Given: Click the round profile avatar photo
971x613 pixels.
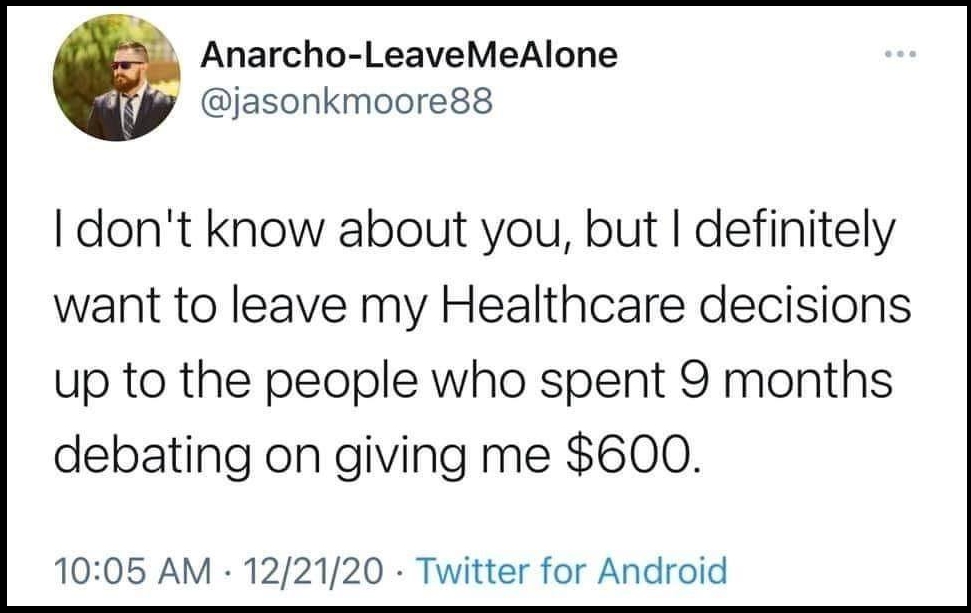Looking at the screenshot, I should tap(116, 79).
